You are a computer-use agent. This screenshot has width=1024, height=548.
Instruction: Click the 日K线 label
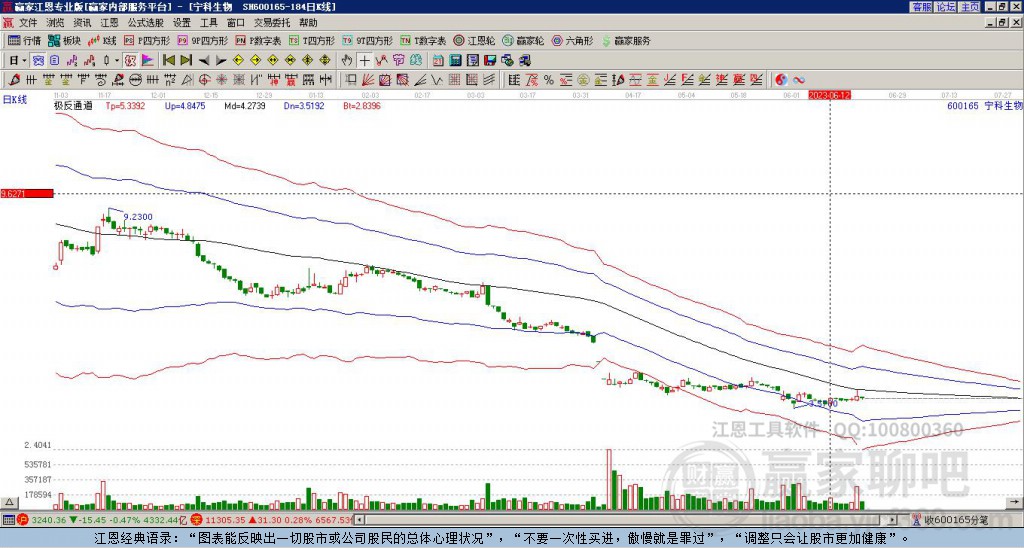point(16,100)
